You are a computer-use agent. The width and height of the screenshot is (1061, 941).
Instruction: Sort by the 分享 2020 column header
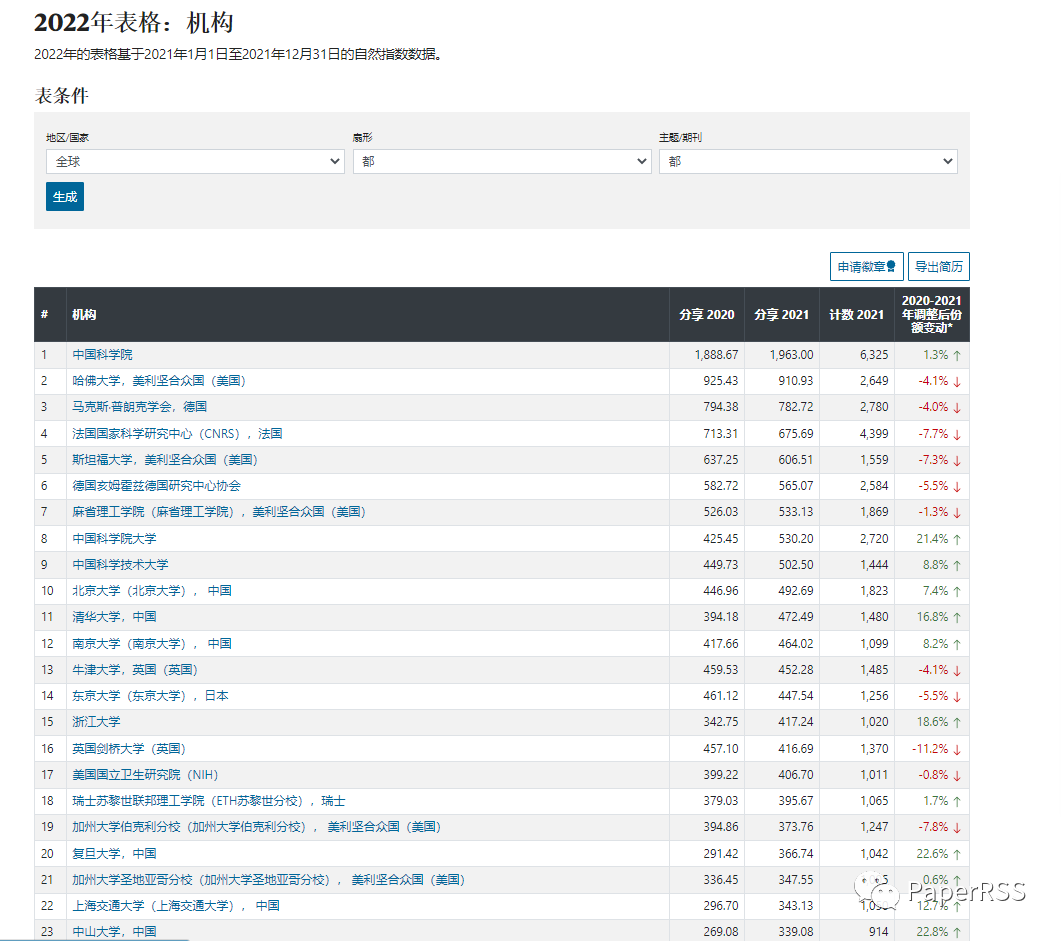[706, 315]
